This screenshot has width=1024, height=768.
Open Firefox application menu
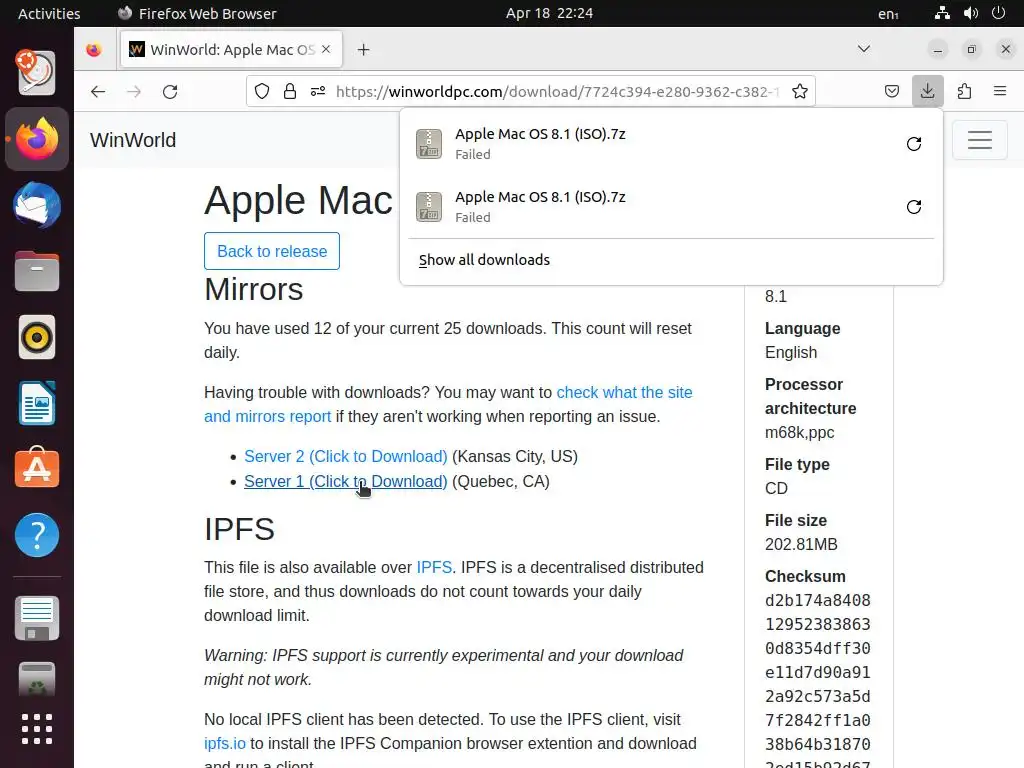click(1000, 91)
